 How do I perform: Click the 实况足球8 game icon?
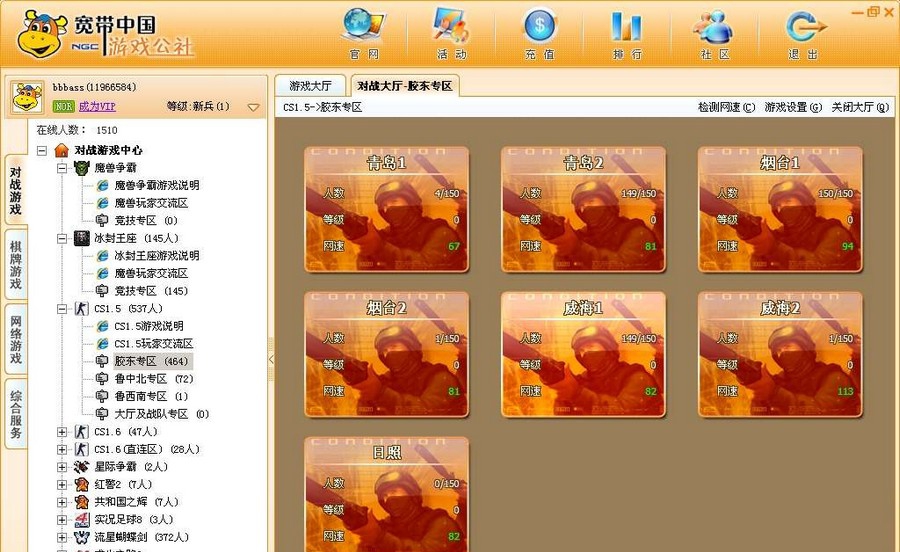(x=82, y=520)
